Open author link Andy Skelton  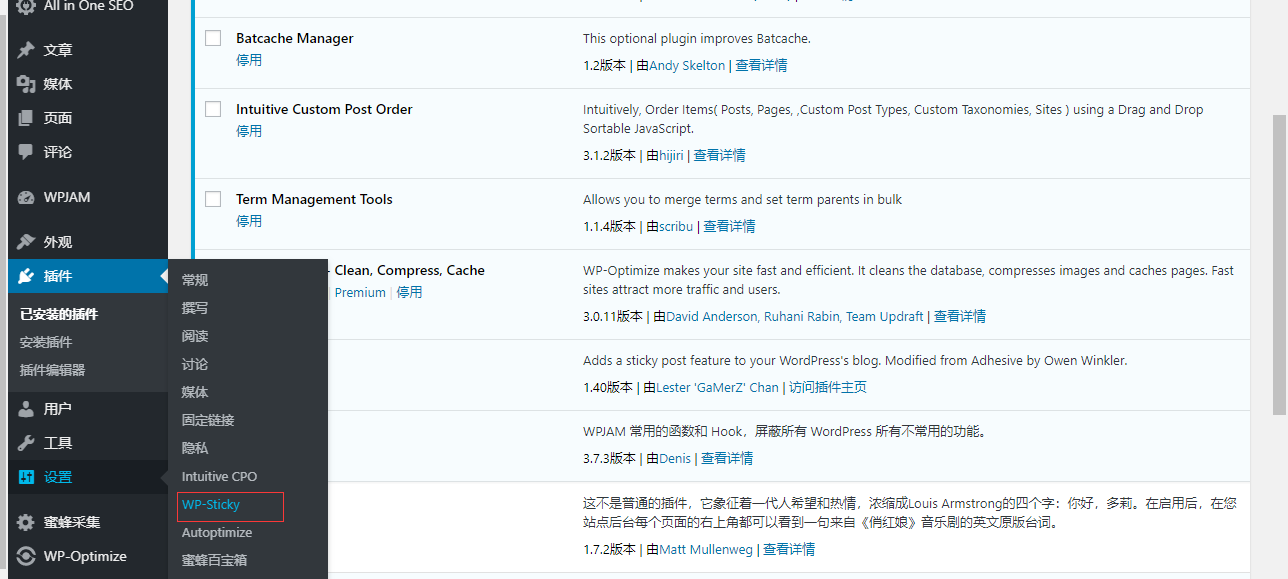point(687,65)
